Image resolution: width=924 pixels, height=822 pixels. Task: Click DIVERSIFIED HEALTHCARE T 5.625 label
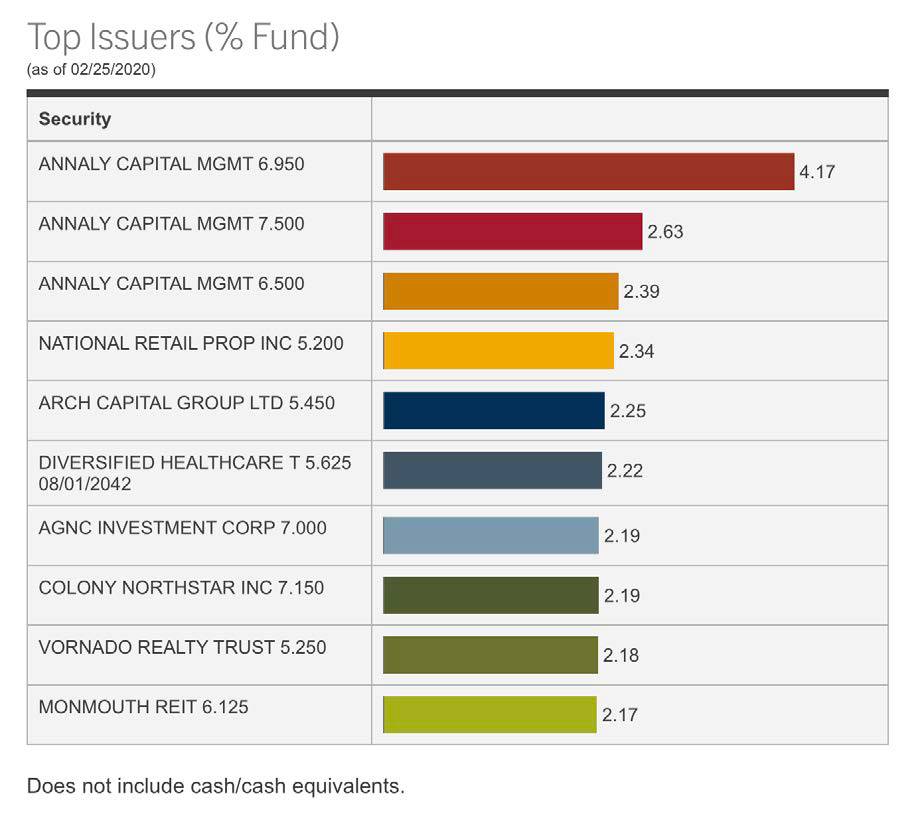pos(194,464)
